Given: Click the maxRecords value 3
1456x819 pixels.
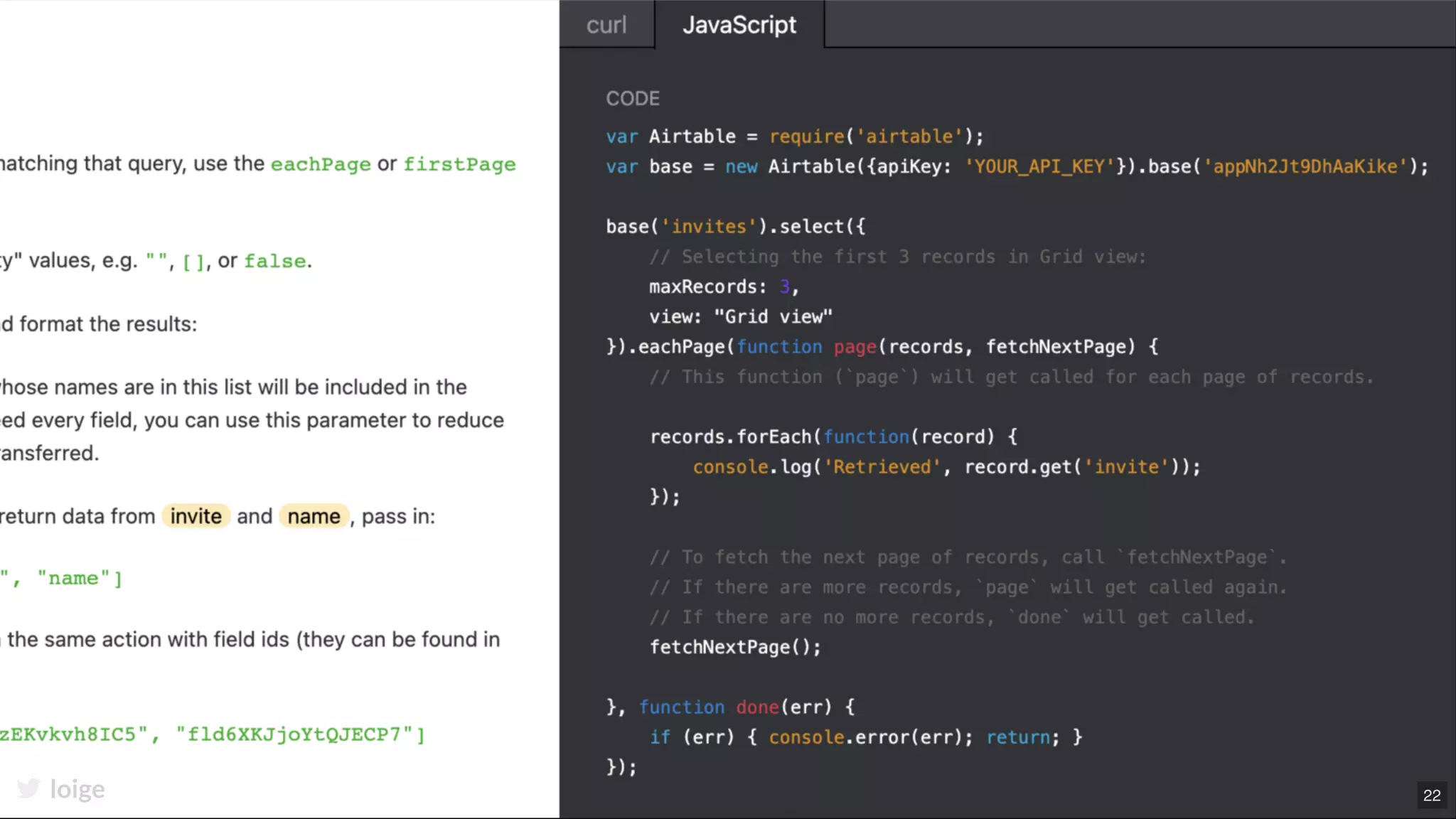Looking at the screenshot, I should pyautogui.click(x=784, y=287).
